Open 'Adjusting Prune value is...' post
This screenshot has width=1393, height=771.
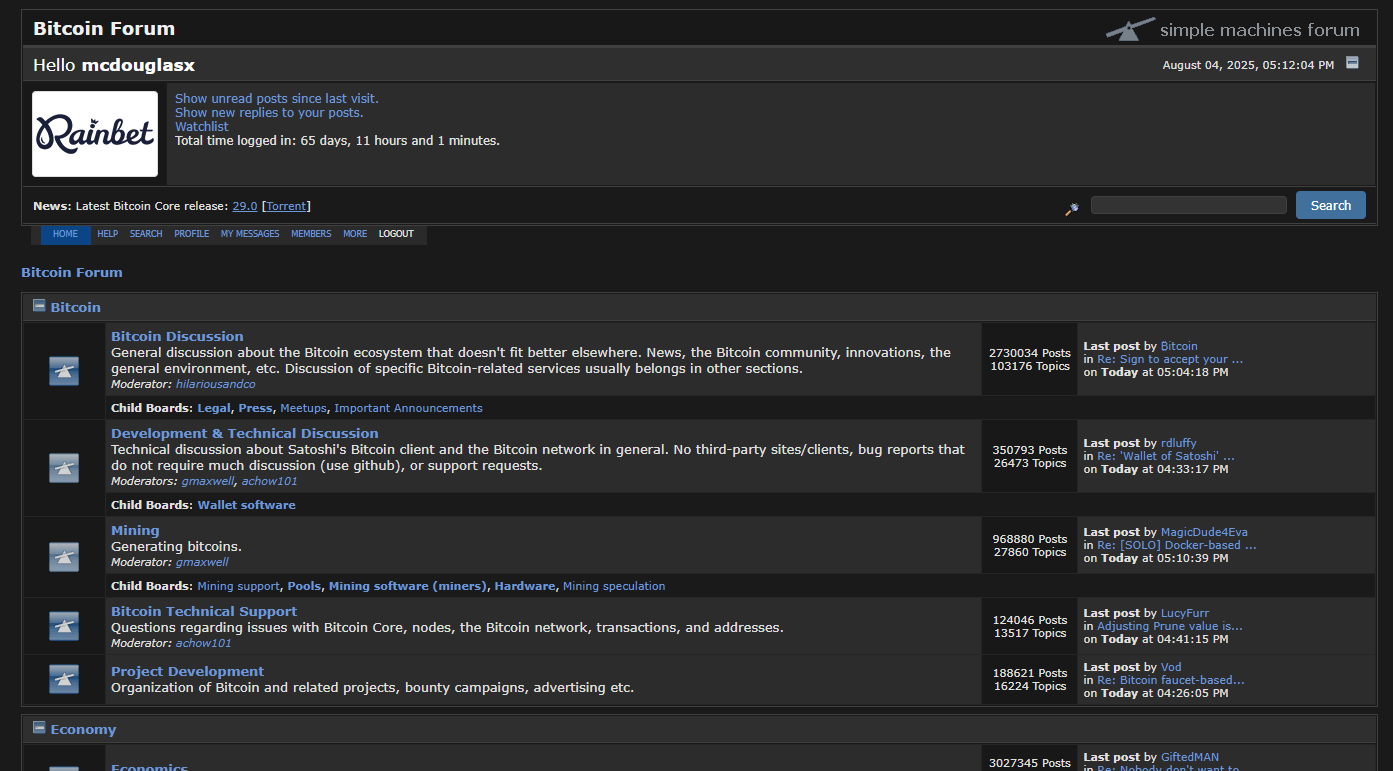tap(1170, 626)
